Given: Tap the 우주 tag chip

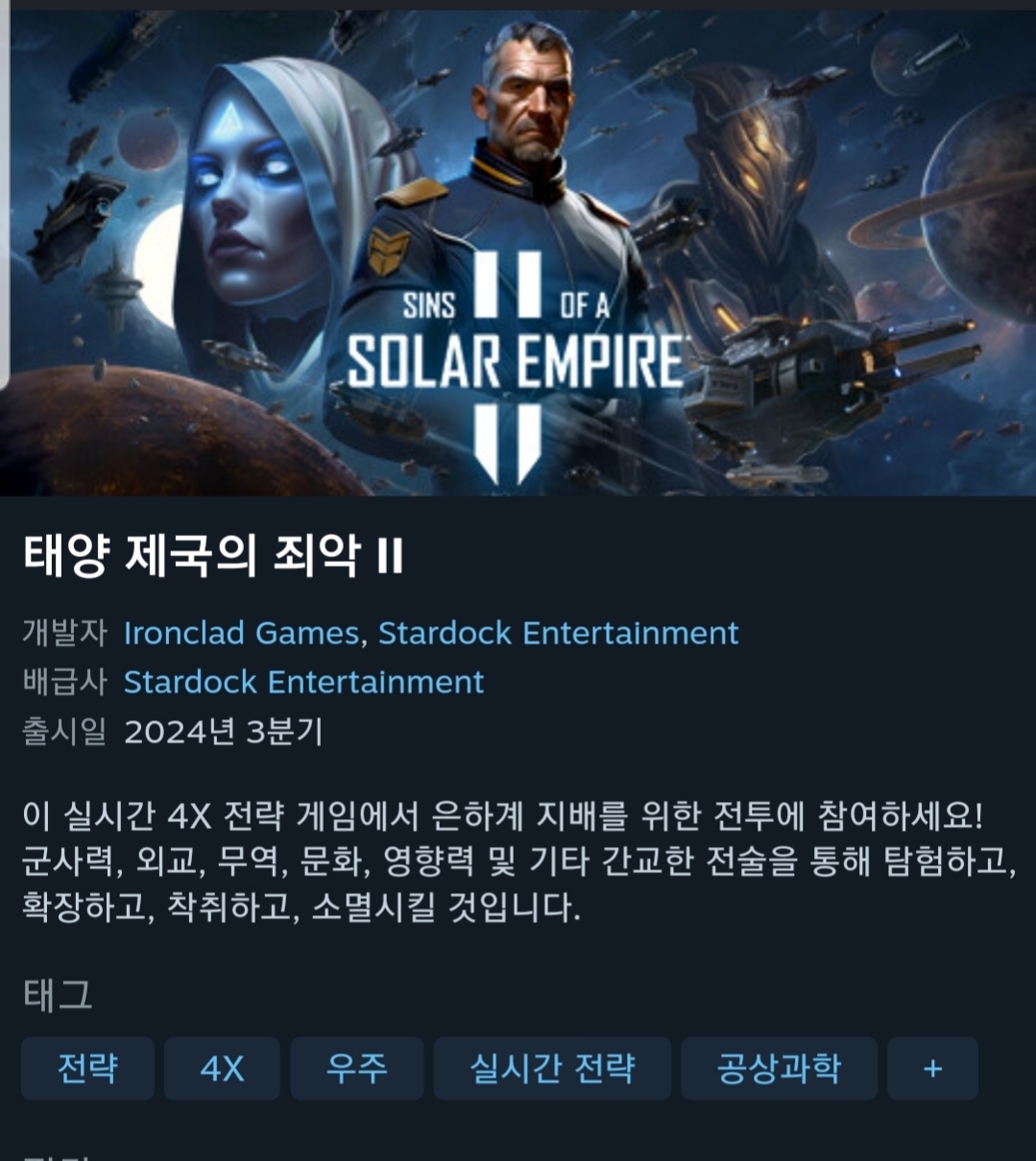Looking at the screenshot, I should coord(356,1068).
